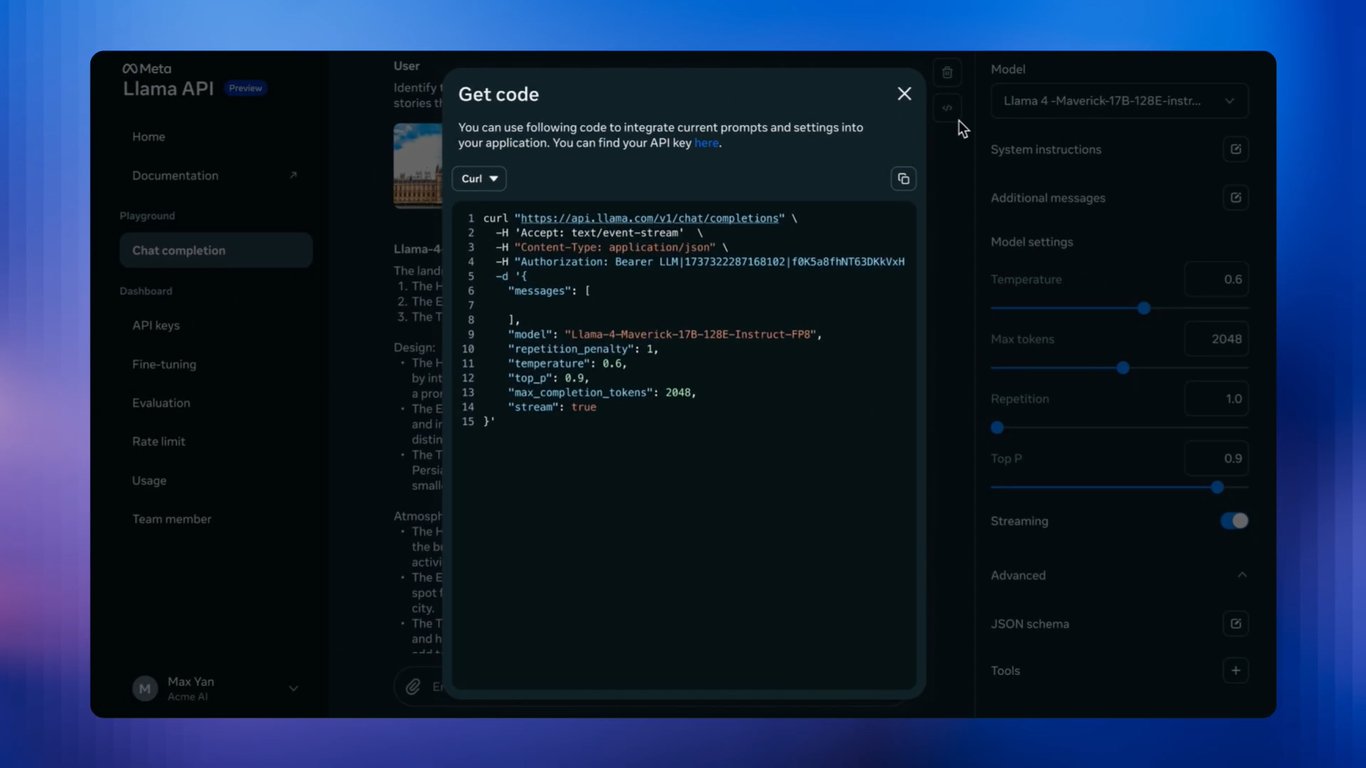Click the Temperature value field
This screenshot has width=1366, height=768.
(1216, 280)
